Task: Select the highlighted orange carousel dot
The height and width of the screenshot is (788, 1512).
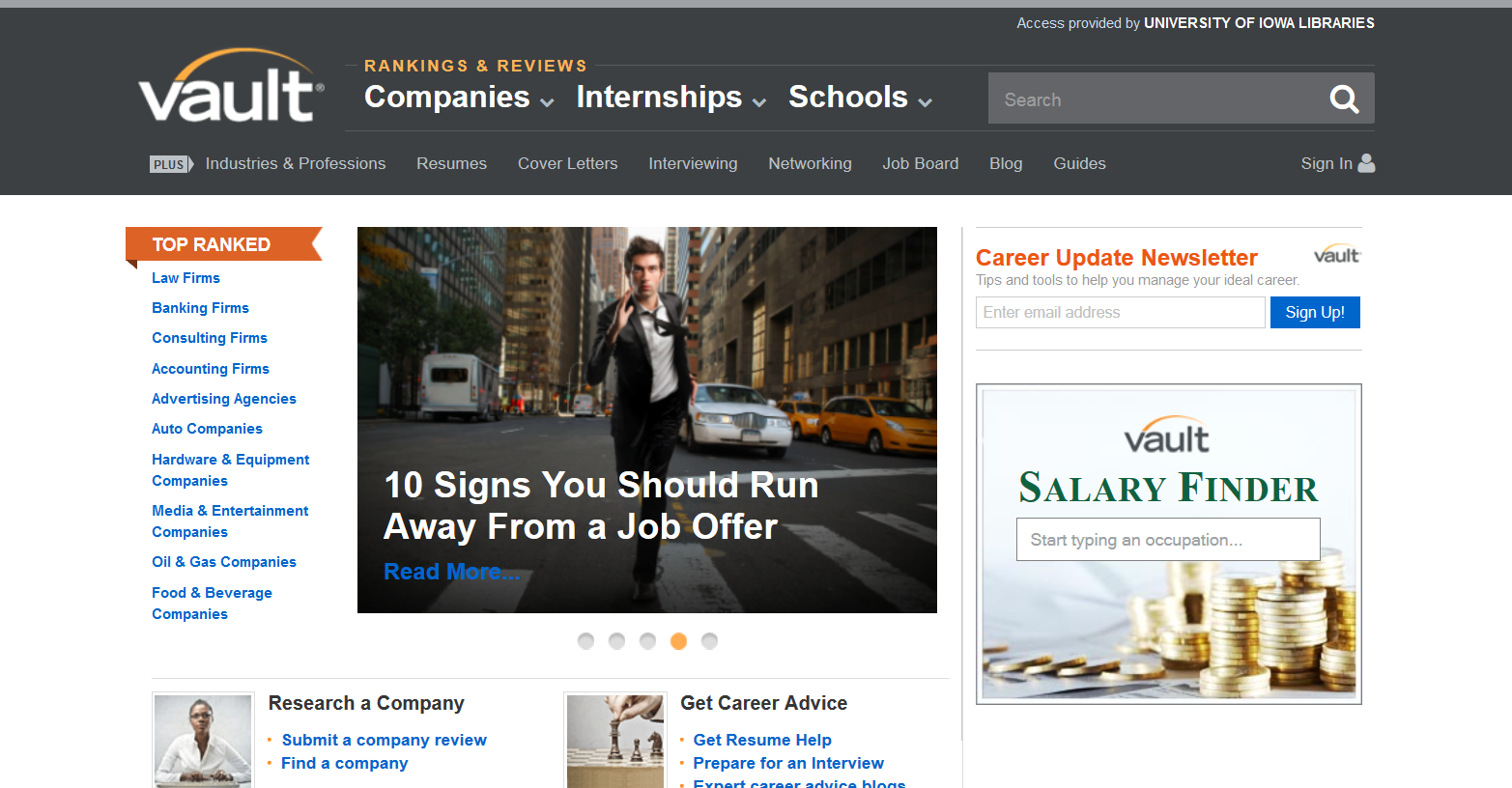Action: click(678, 641)
